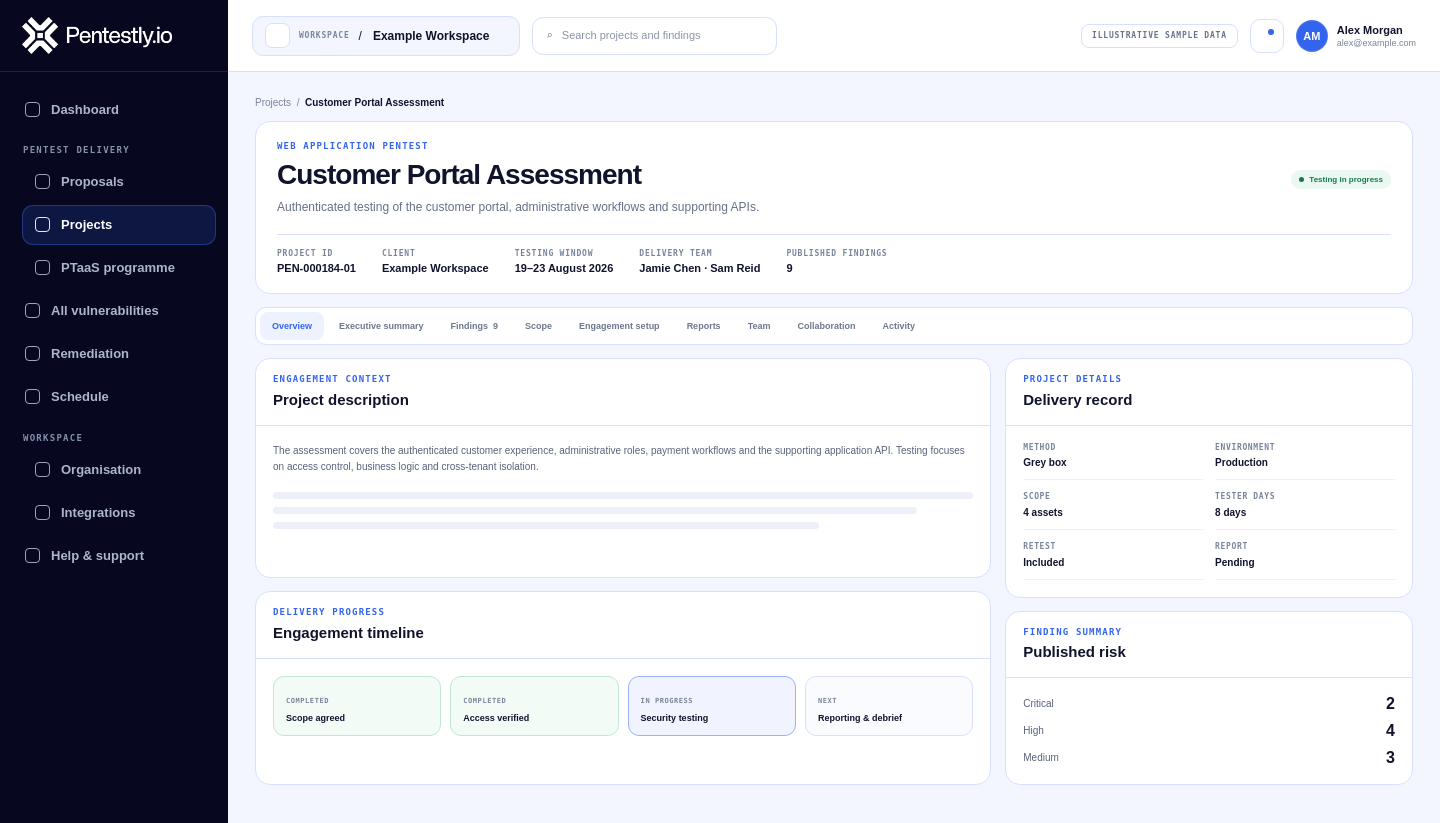Click the Pentestly.io logo
The image size is (1440, 823).
click(97, 35)
